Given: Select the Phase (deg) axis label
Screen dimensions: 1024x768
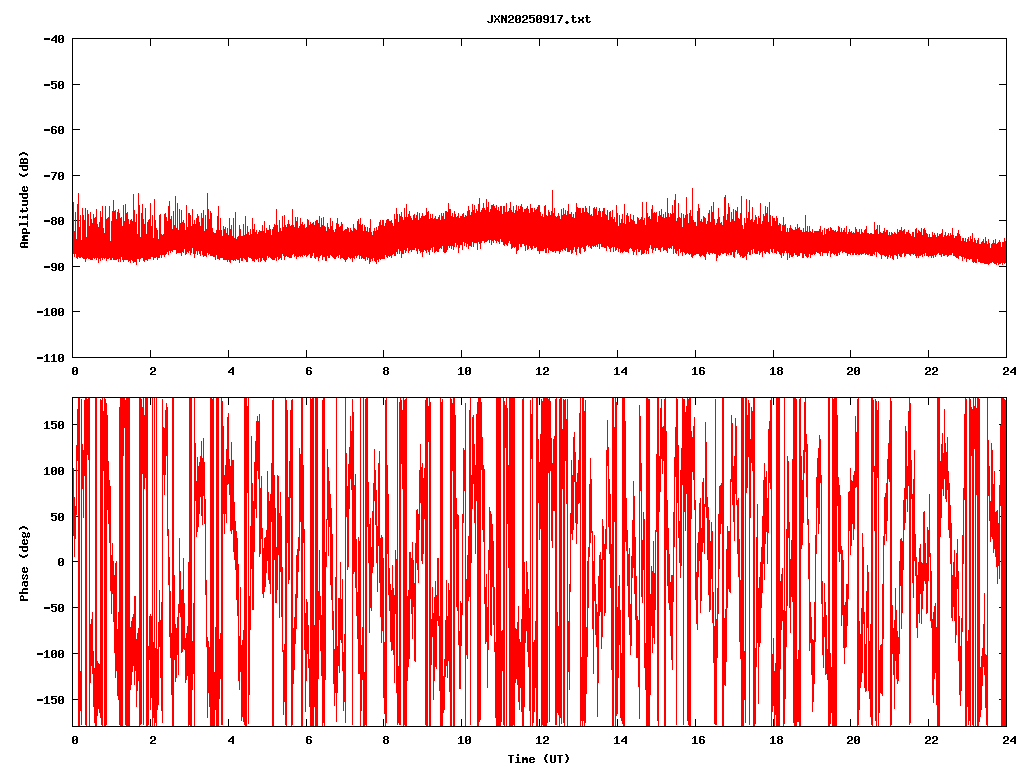Looking at the screenshot, I should (24, 562).
